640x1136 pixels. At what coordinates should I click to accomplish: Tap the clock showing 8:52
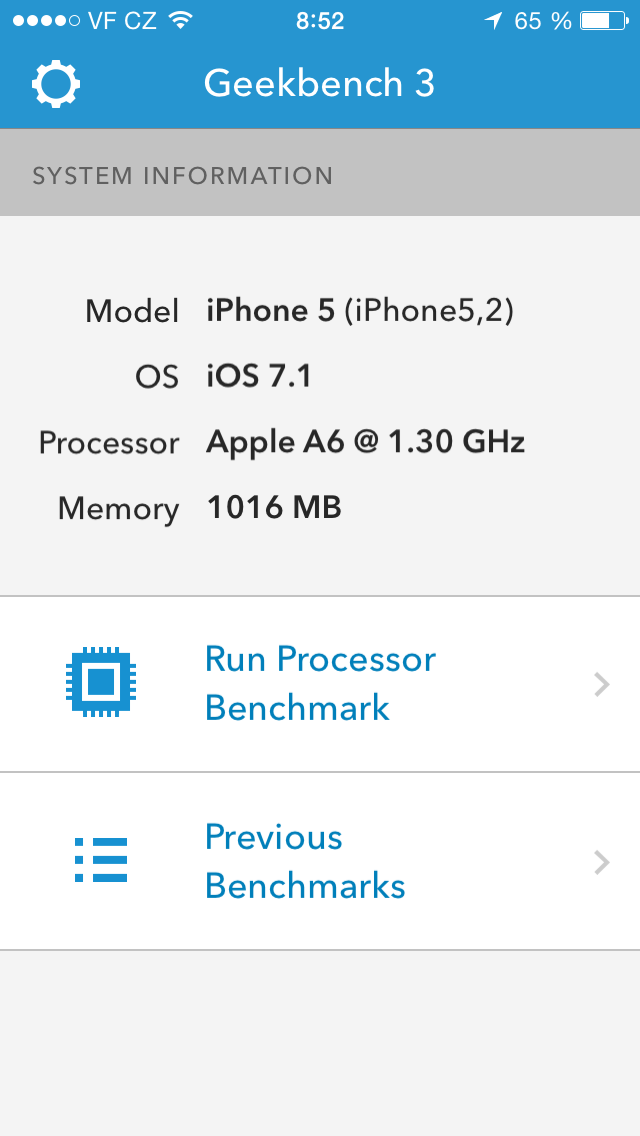[x=320, y=21]
